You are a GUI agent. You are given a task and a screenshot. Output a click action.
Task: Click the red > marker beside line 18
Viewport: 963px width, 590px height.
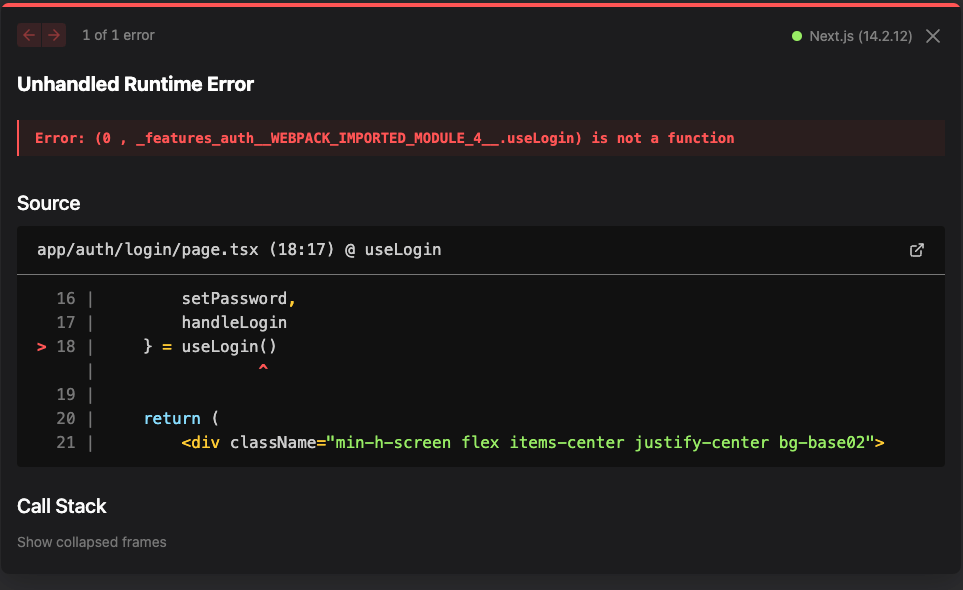(41, 347)
